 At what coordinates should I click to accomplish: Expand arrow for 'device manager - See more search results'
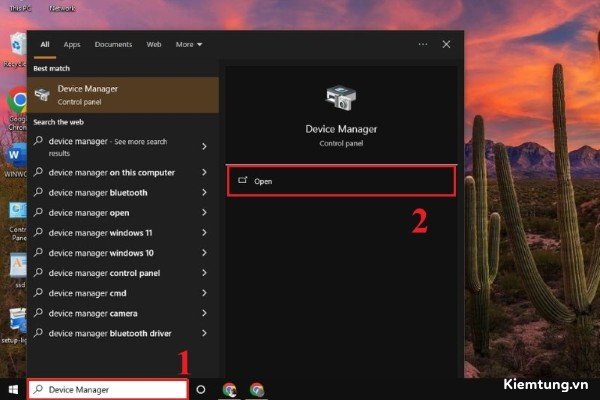pyautogui.click(x=204, y=147)
